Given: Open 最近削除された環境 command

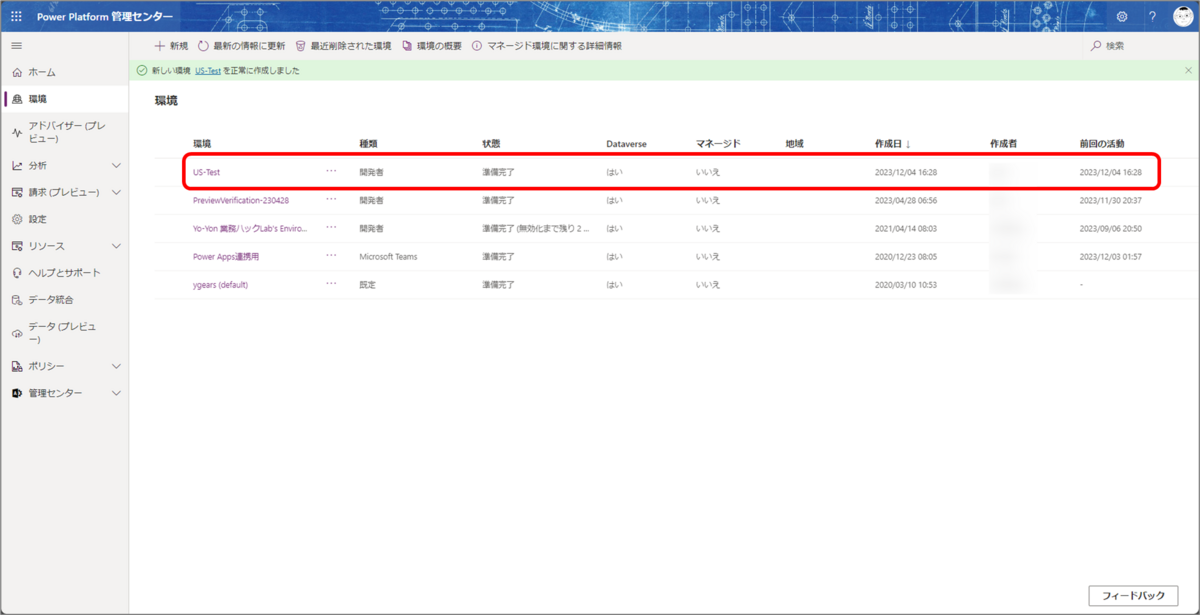Looking at the screenshot, I should point(343,46).
